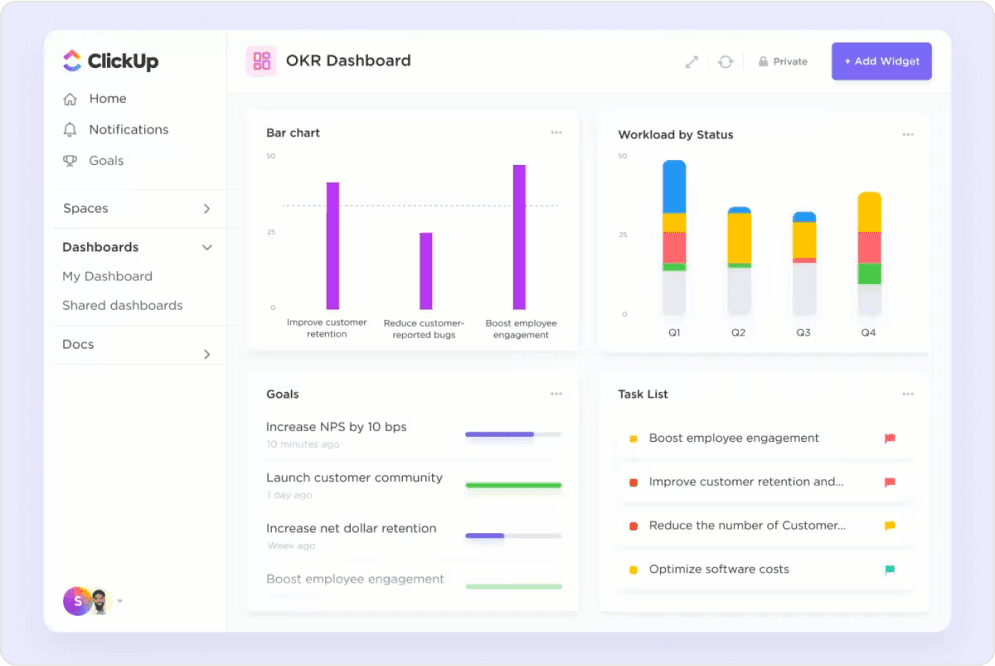Click red flag on Boost employee engagement task
This screenshot has width=995, height=666.
[890, 438]
